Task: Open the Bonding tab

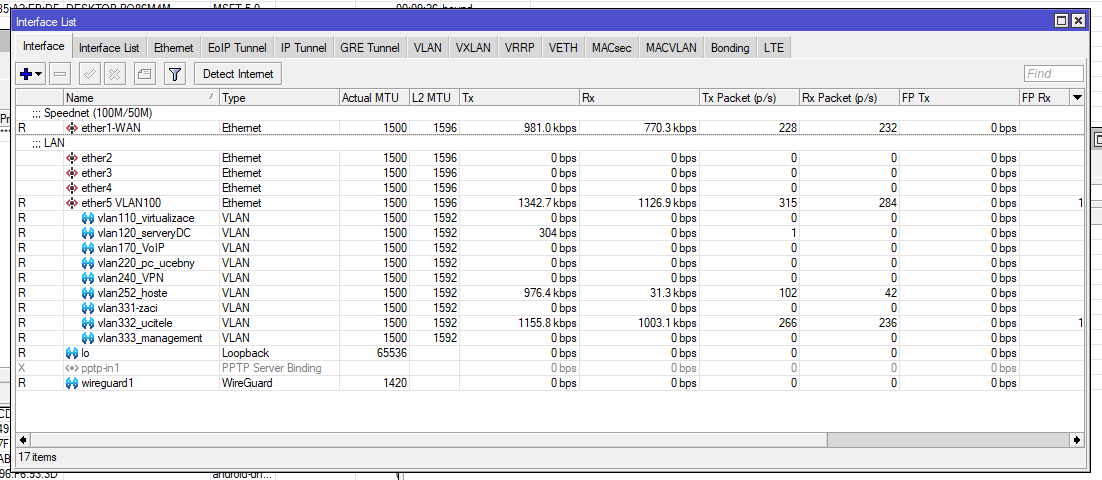Action: click(729, 47)
